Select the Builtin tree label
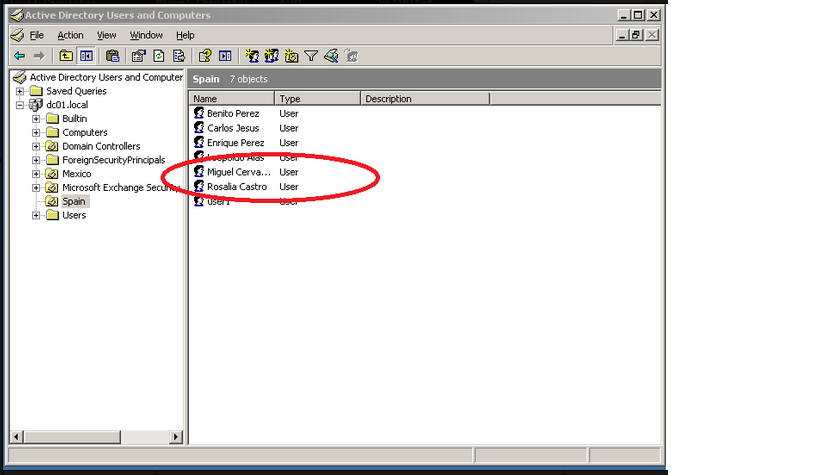 pyautogui.click(x=75, y=119)
